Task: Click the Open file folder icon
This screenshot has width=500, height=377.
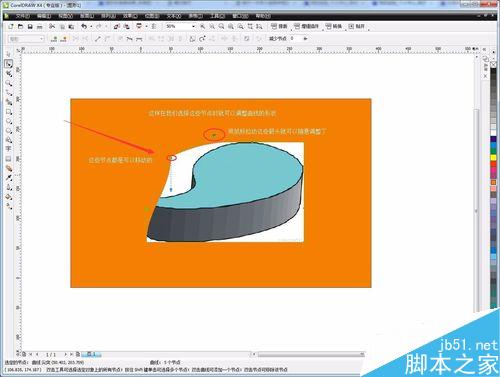Action: coord(20,26)
